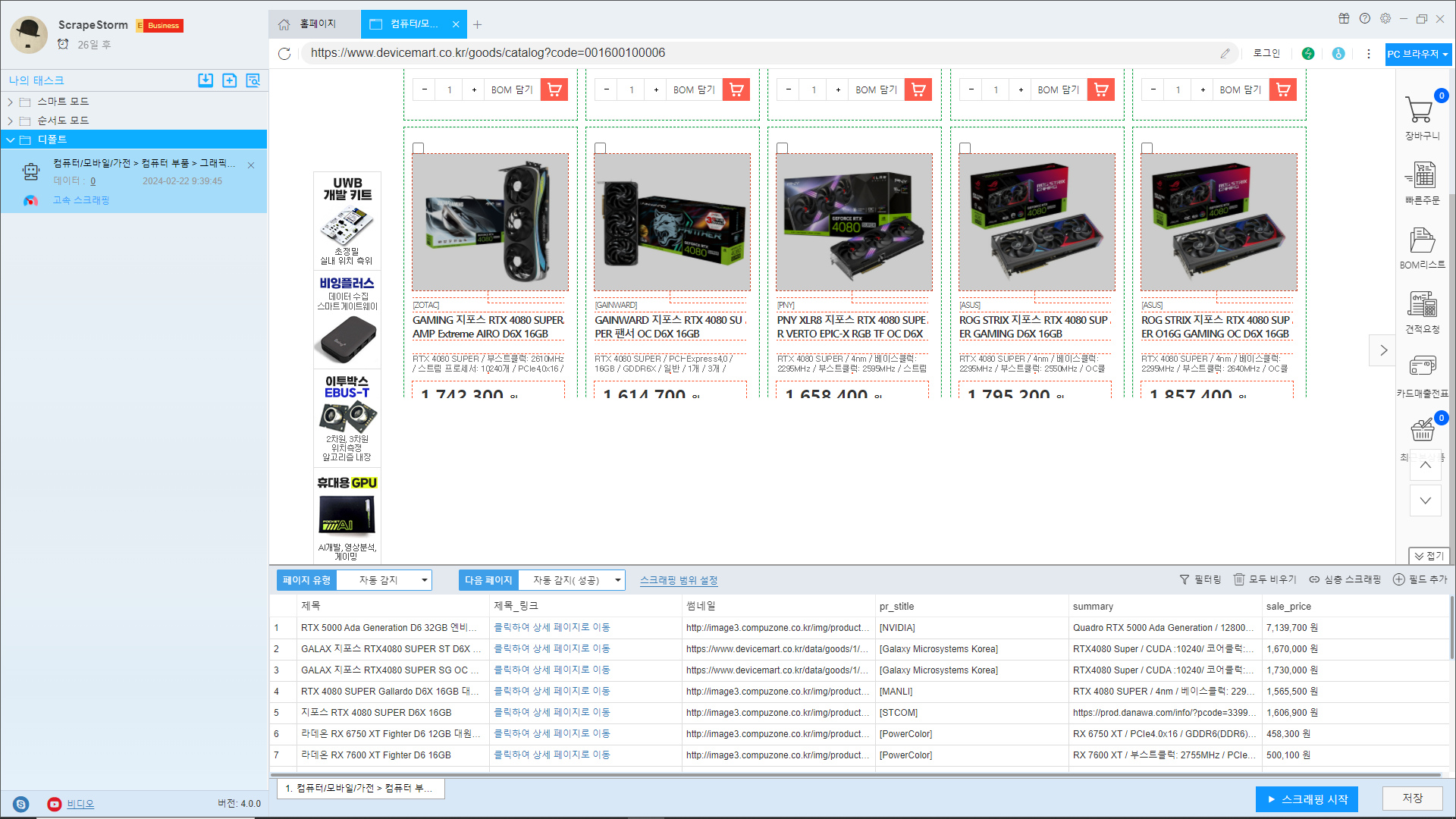Check the ASUS ROG STRIX O16G checkbox

[x=1147, y=149]
